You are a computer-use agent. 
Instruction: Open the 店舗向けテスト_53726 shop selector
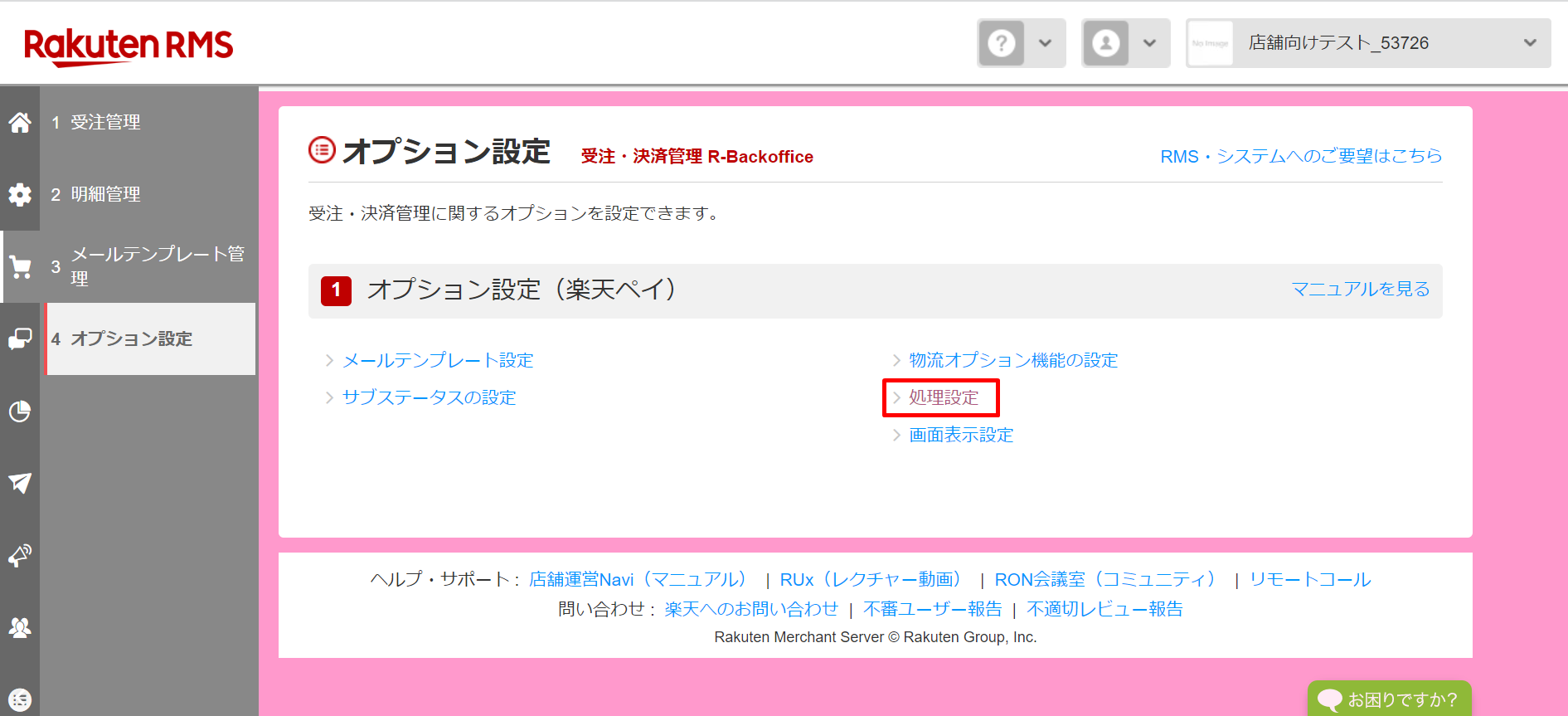point(1368,43)
